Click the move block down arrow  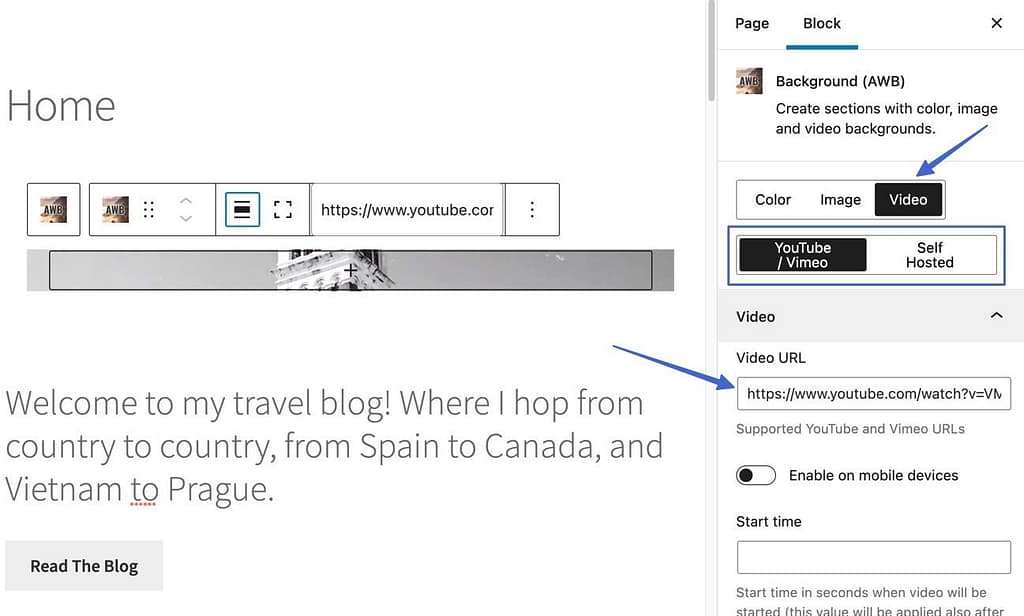[x=186, y=219]
